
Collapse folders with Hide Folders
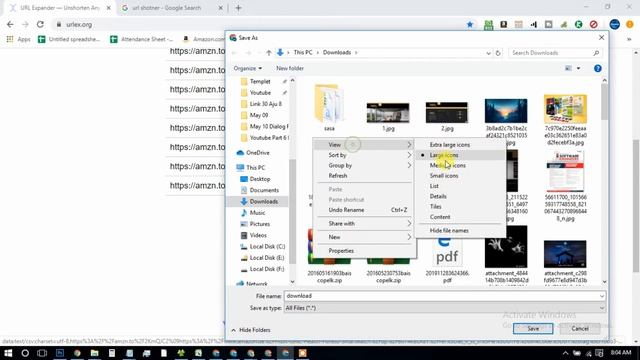251,330
